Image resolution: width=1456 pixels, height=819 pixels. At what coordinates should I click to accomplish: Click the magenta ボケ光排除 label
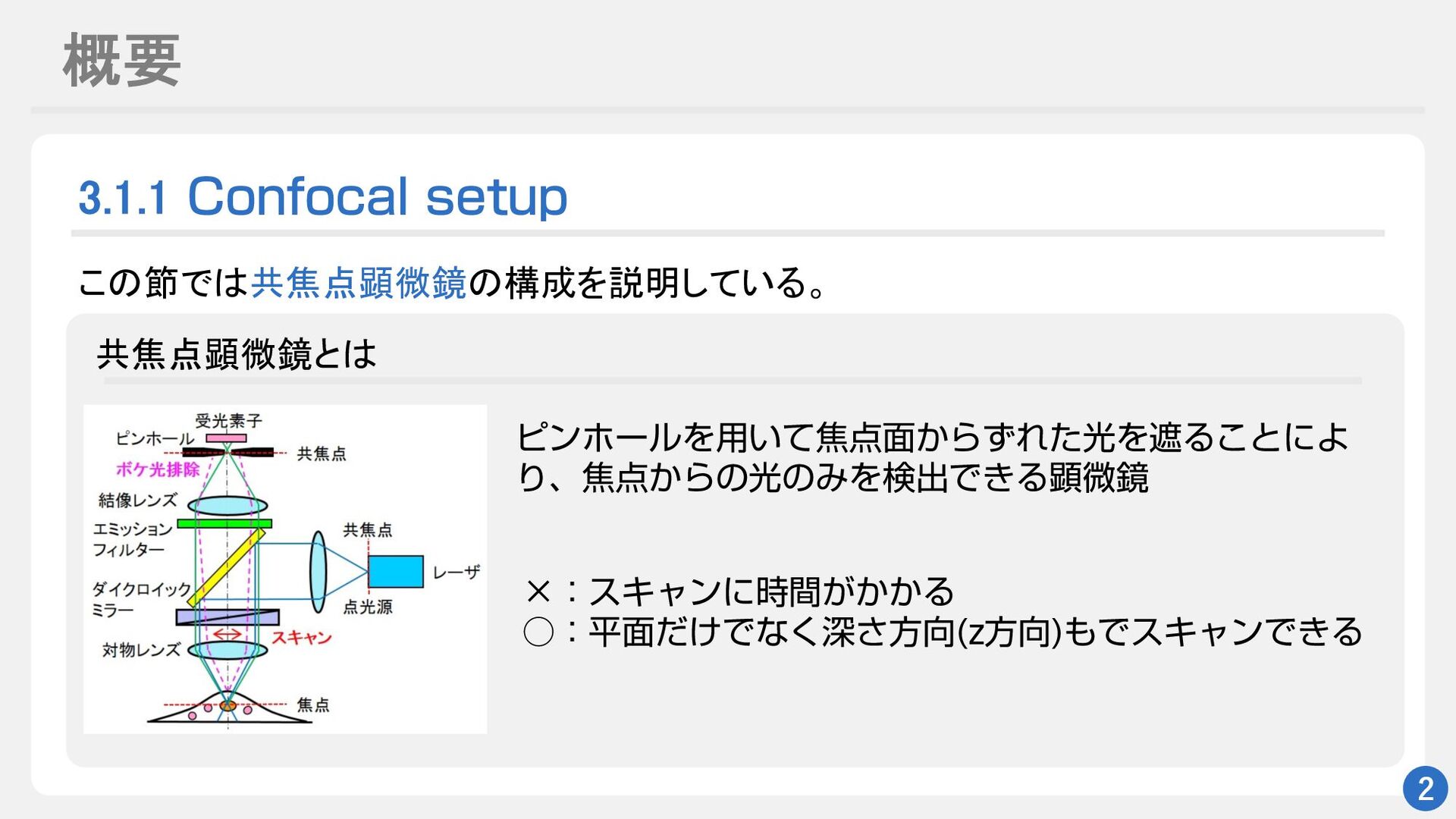click(158, 469)
